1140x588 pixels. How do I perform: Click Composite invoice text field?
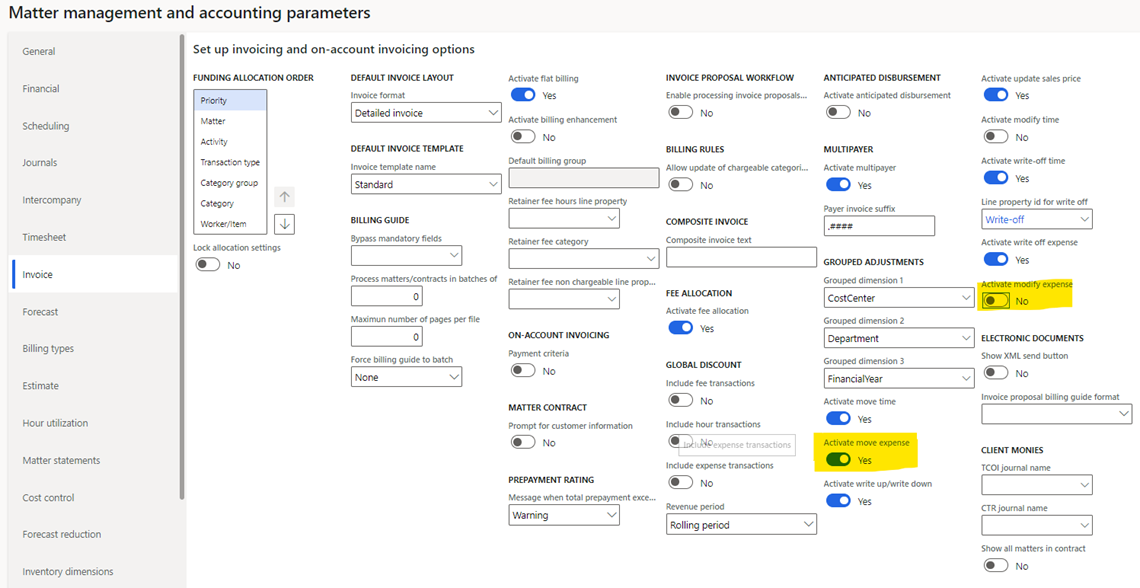742,257
